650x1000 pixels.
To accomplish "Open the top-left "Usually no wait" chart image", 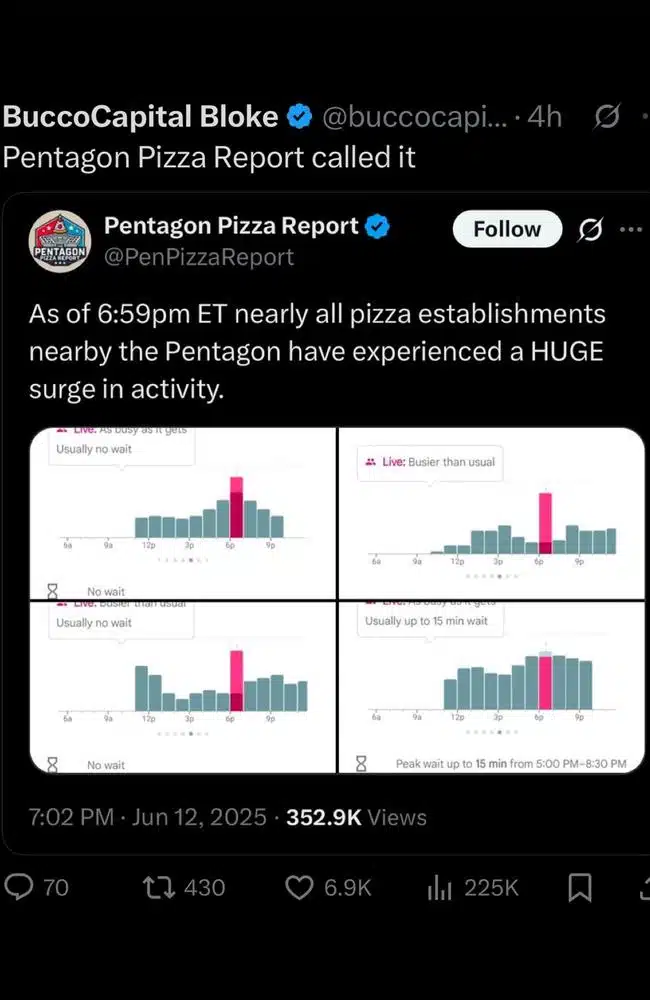I will pyautogui.click(x=183, y=512).
